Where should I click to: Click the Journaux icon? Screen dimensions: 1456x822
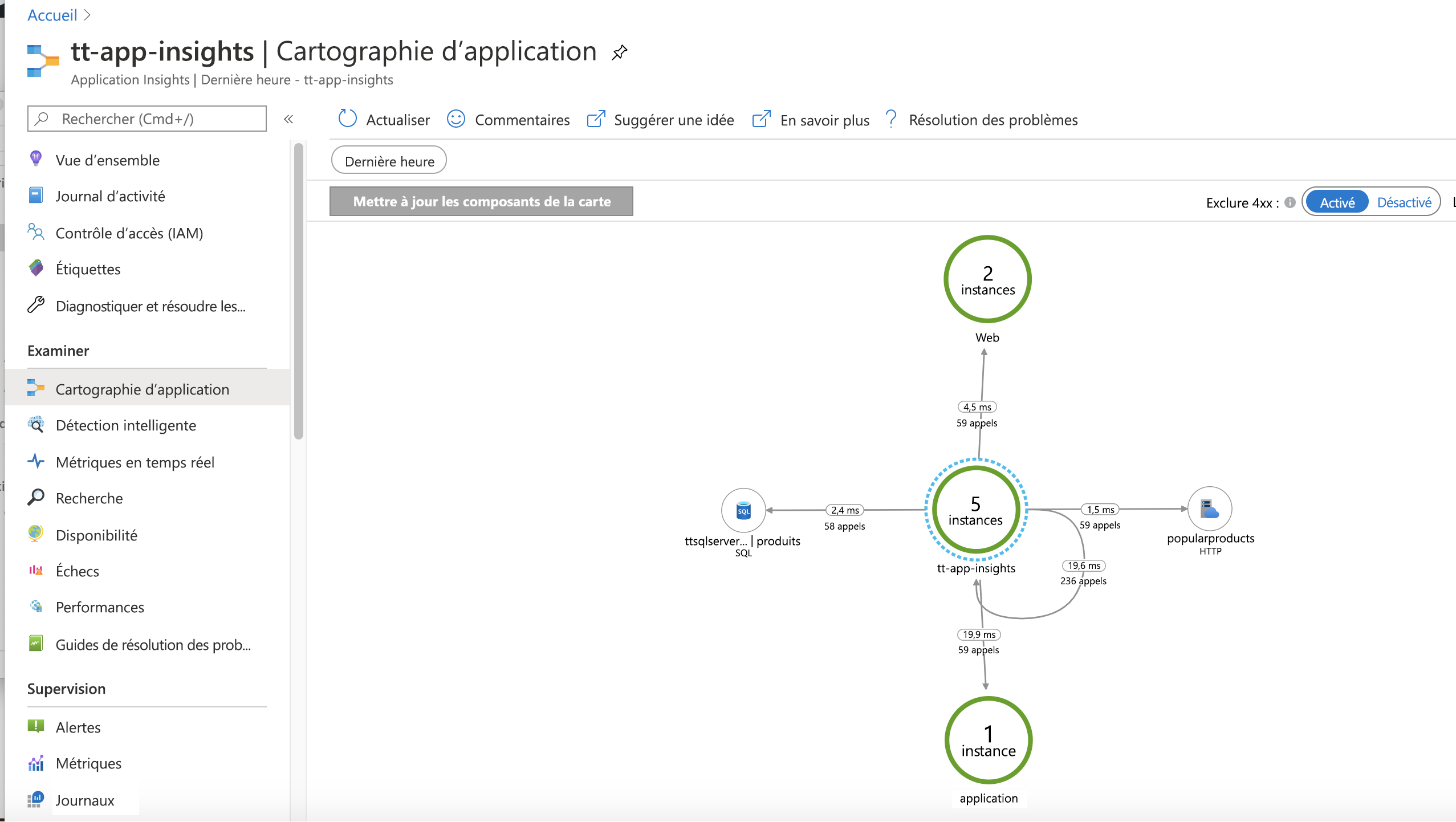36,799
